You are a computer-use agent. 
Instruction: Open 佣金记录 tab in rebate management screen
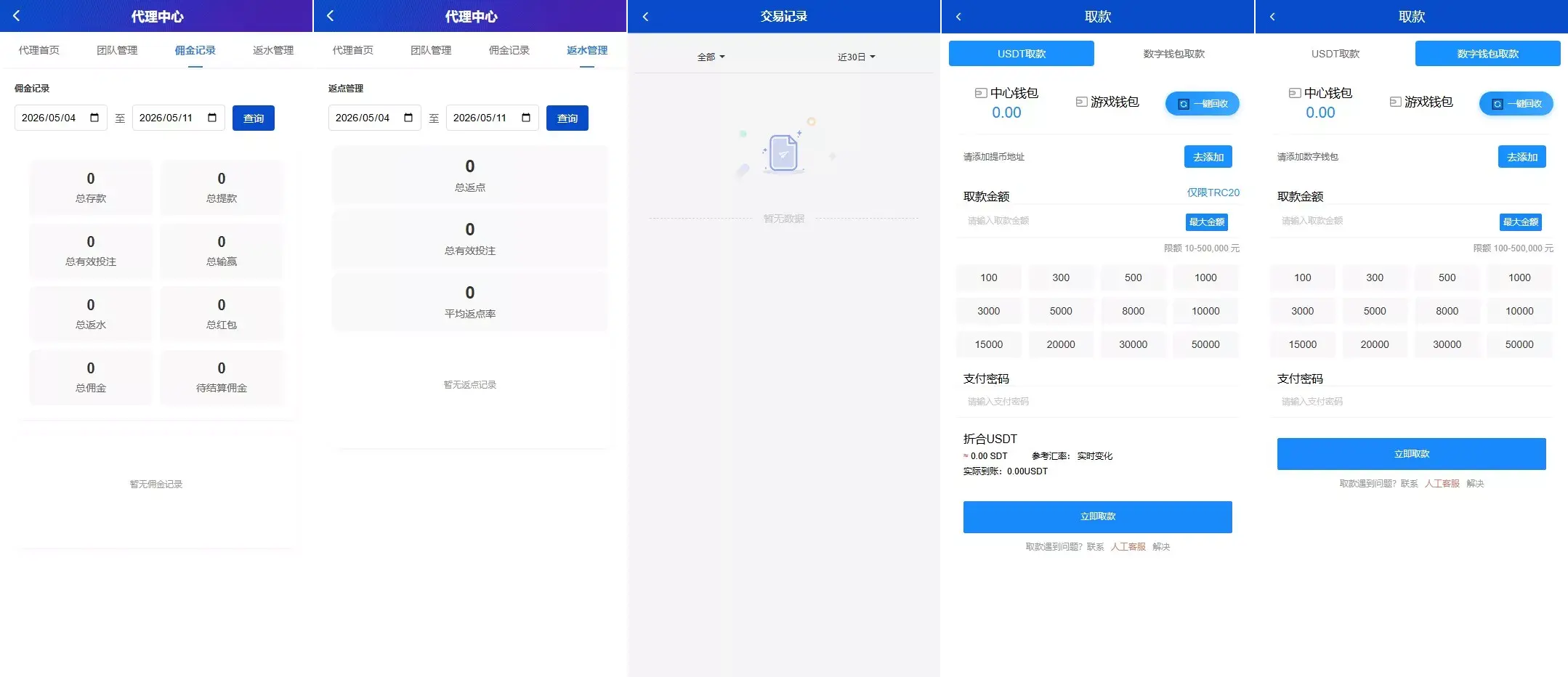click(x=509, y=50)
